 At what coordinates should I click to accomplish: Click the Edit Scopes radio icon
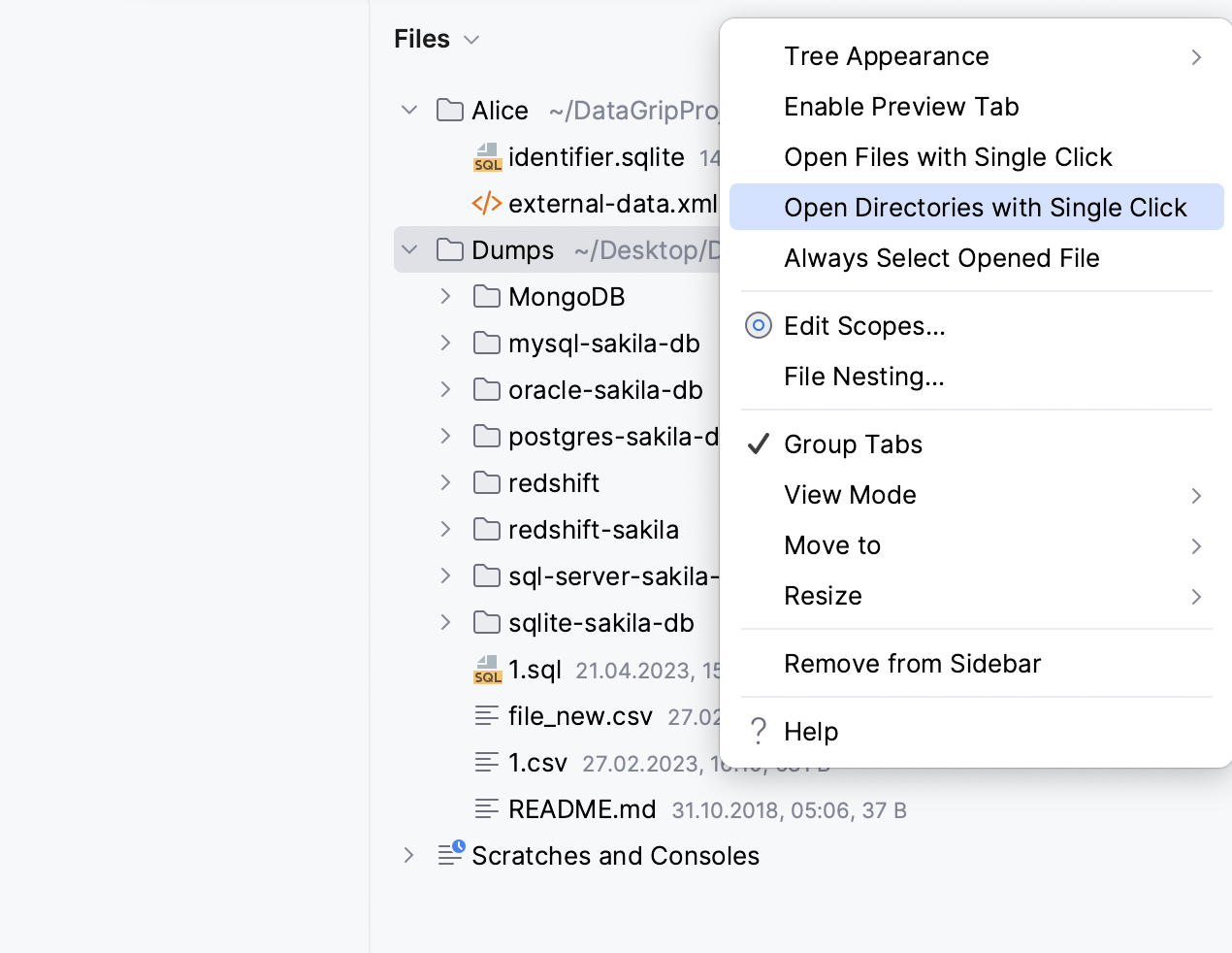(x=759, y=326)
